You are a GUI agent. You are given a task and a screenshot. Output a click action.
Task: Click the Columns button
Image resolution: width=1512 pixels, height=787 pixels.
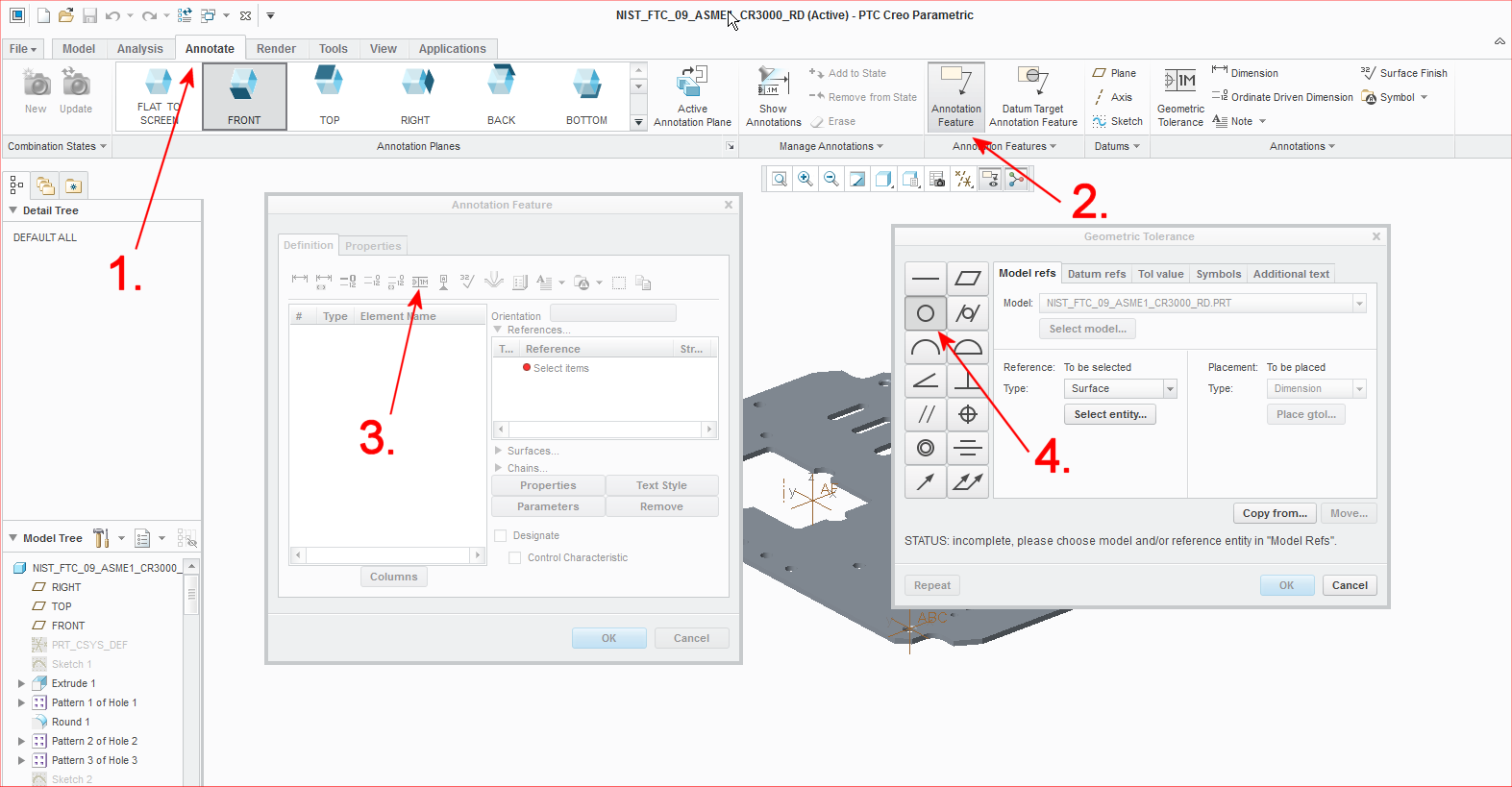394,577
